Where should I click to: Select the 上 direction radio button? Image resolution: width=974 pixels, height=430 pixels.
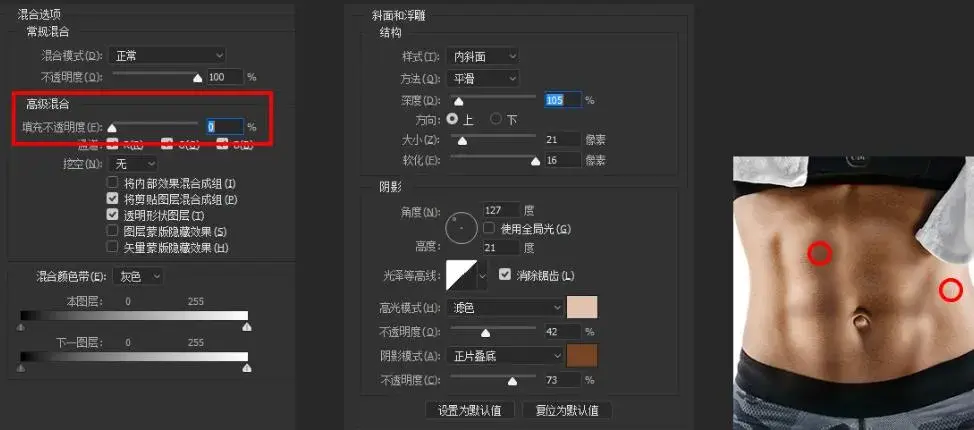tap(452, 119)
